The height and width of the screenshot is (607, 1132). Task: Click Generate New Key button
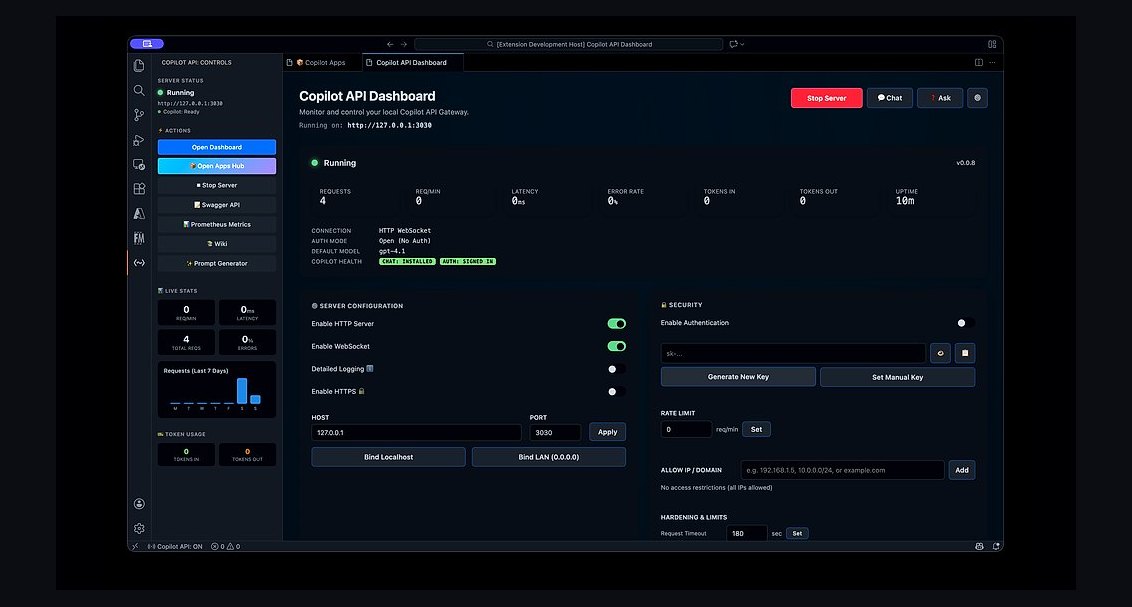coord(738,377)
